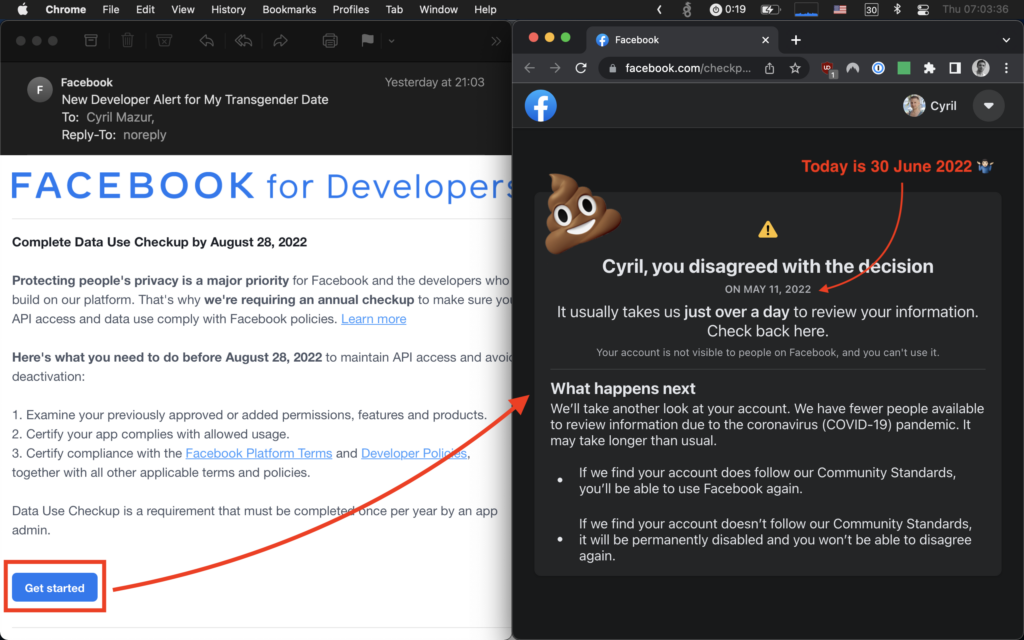Click the Archive icon in Mail toolbar
This screenshot has height=640, width=1024.
pyautogui.click(x=91, y=40)
